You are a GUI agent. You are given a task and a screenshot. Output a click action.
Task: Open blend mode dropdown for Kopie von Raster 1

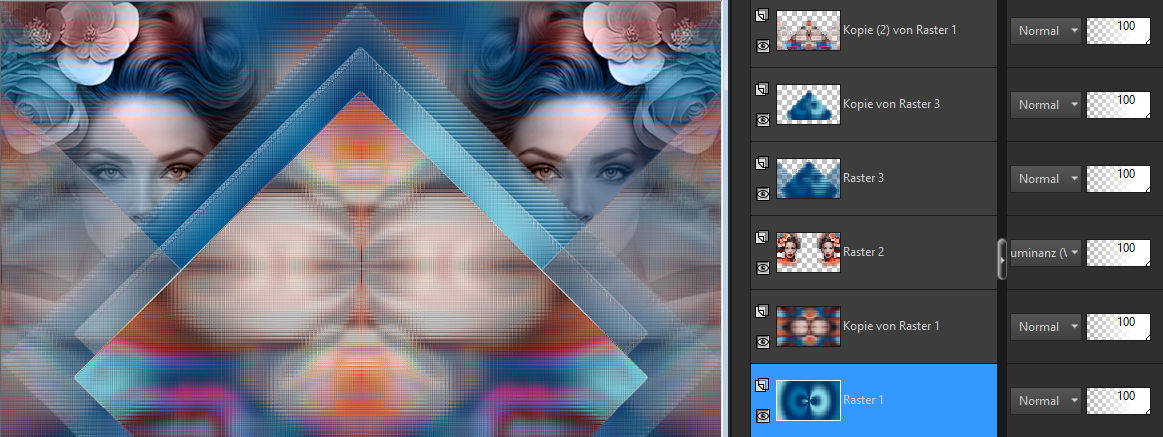(x=1046, y=326)
